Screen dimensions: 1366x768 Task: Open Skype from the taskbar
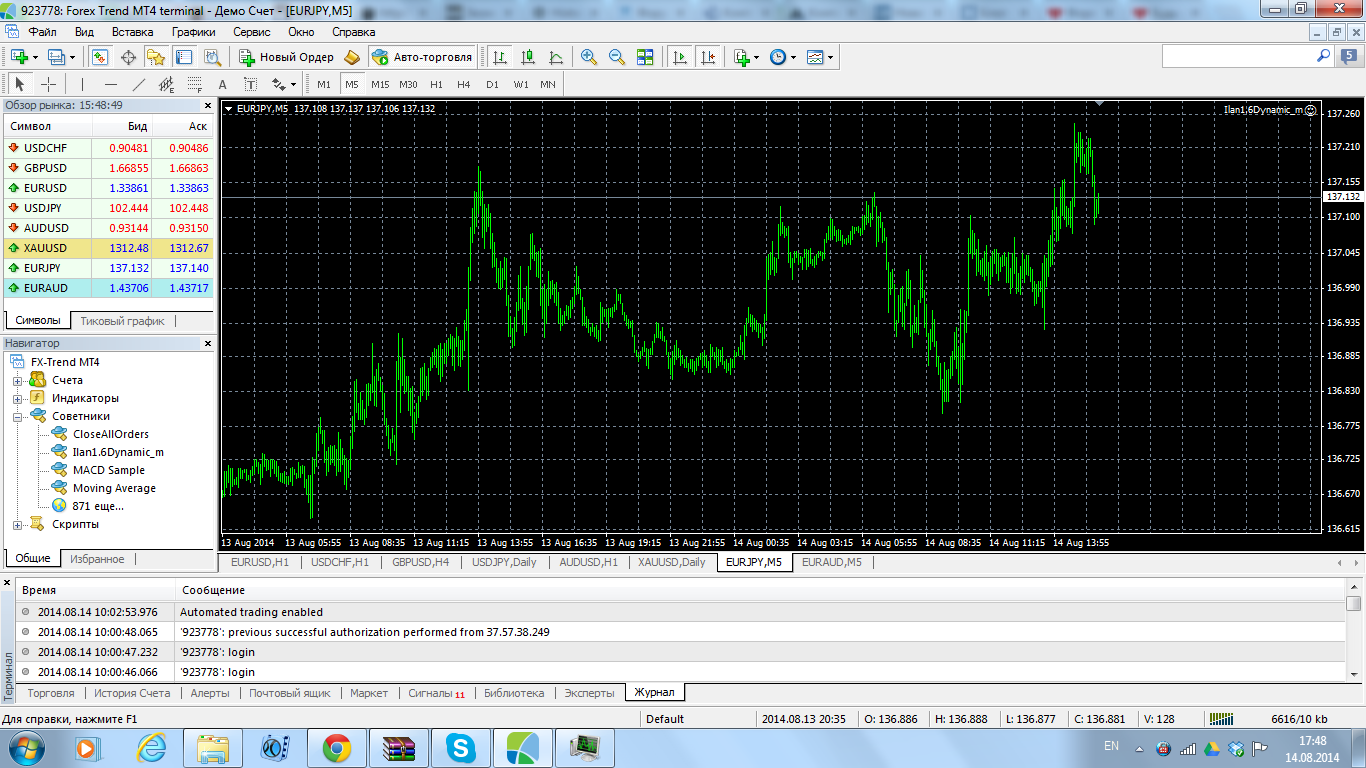(461, 747)
